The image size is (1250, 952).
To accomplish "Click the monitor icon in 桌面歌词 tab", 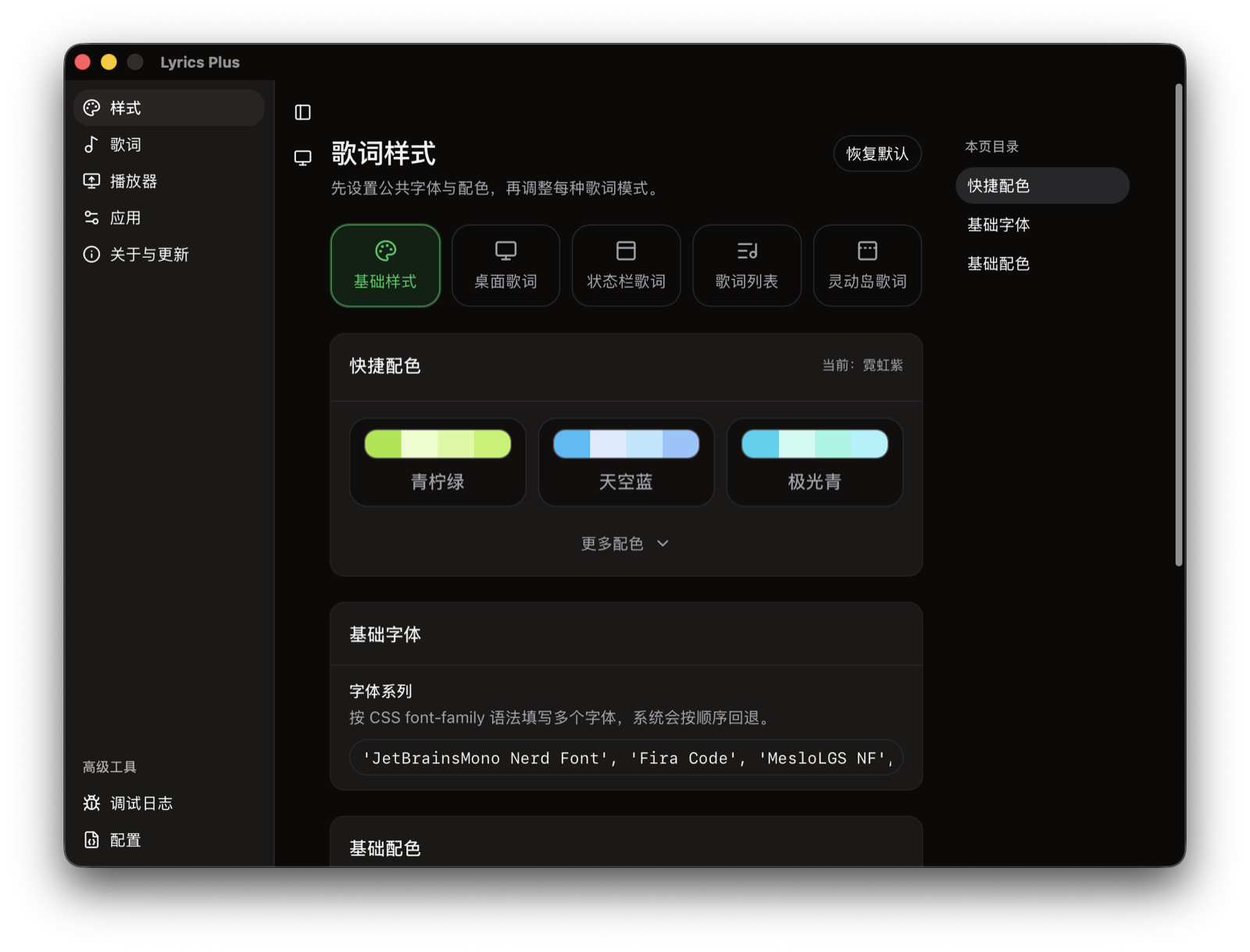I will pyautogui.click(x=505, y=251).
